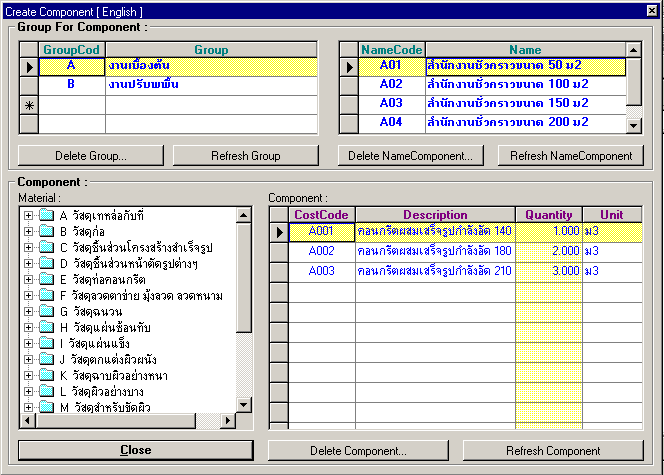The height and width of the screenshot is (475, 664).
Task: Click the CostCode column header
Action: (322, 215)
